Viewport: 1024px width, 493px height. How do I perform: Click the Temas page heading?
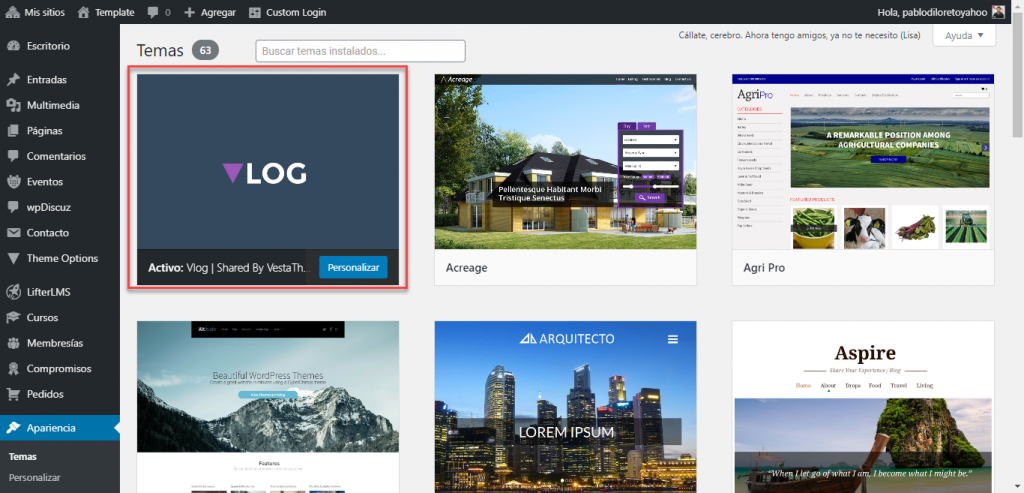[x=160, y=50]
